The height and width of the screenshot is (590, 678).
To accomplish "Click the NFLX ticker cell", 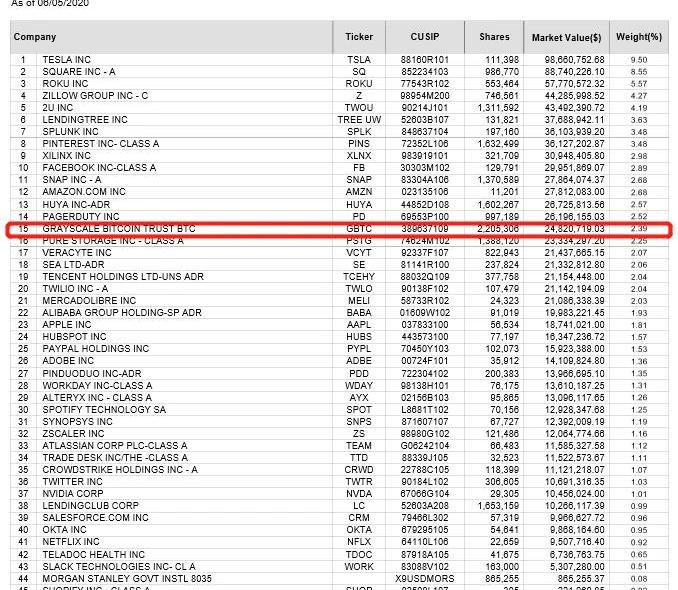I will pos(359,542).
